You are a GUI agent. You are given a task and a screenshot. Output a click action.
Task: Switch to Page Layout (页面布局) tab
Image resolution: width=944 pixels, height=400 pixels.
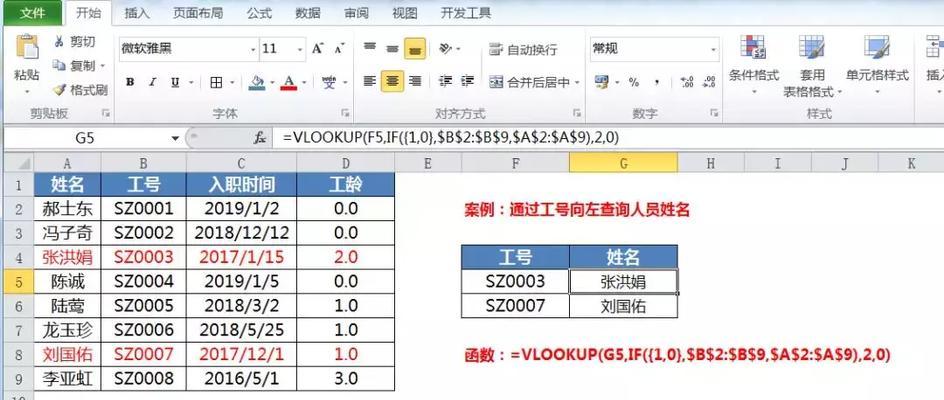[197, 13]
